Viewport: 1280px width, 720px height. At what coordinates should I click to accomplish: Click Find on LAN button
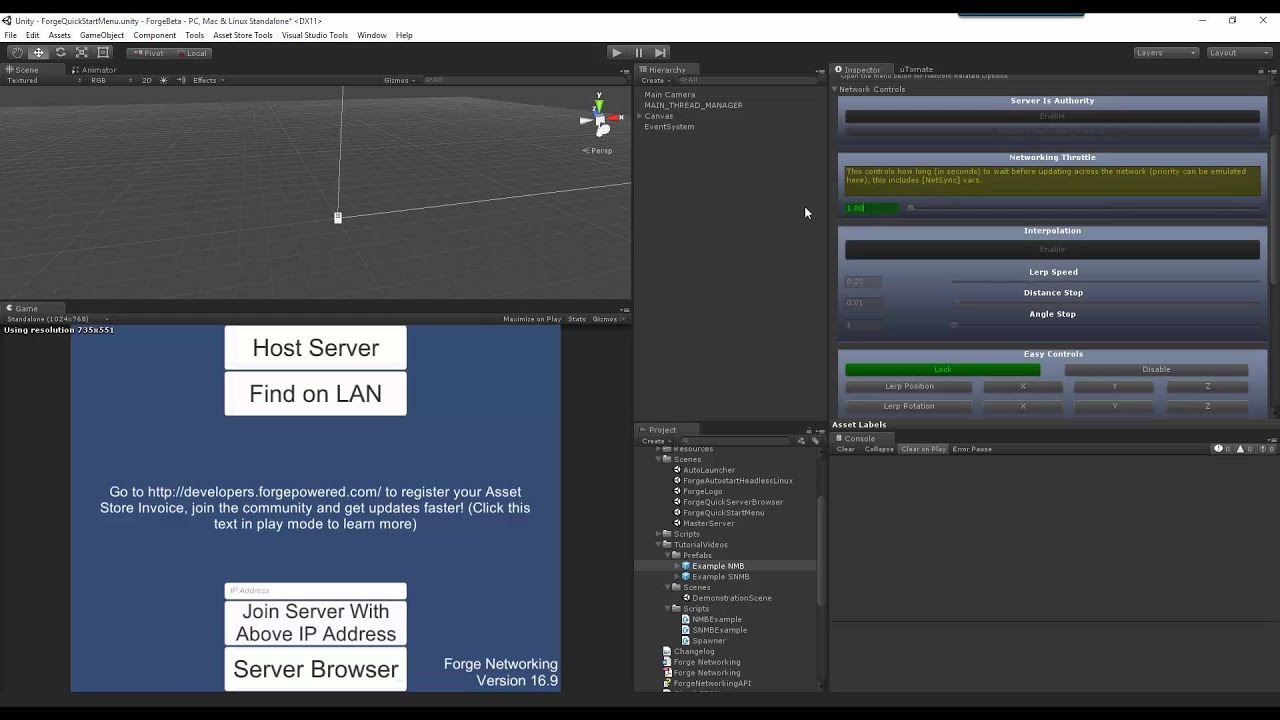click(316, 394)
